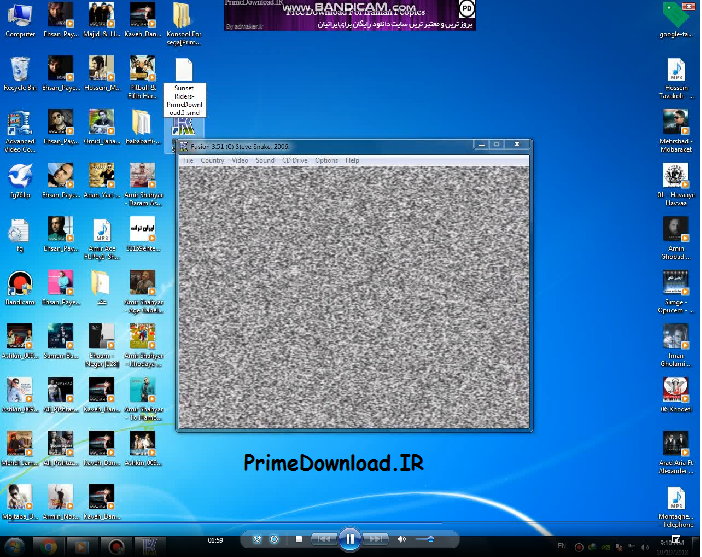Open the File menu in Fusion

coord(188,160)
